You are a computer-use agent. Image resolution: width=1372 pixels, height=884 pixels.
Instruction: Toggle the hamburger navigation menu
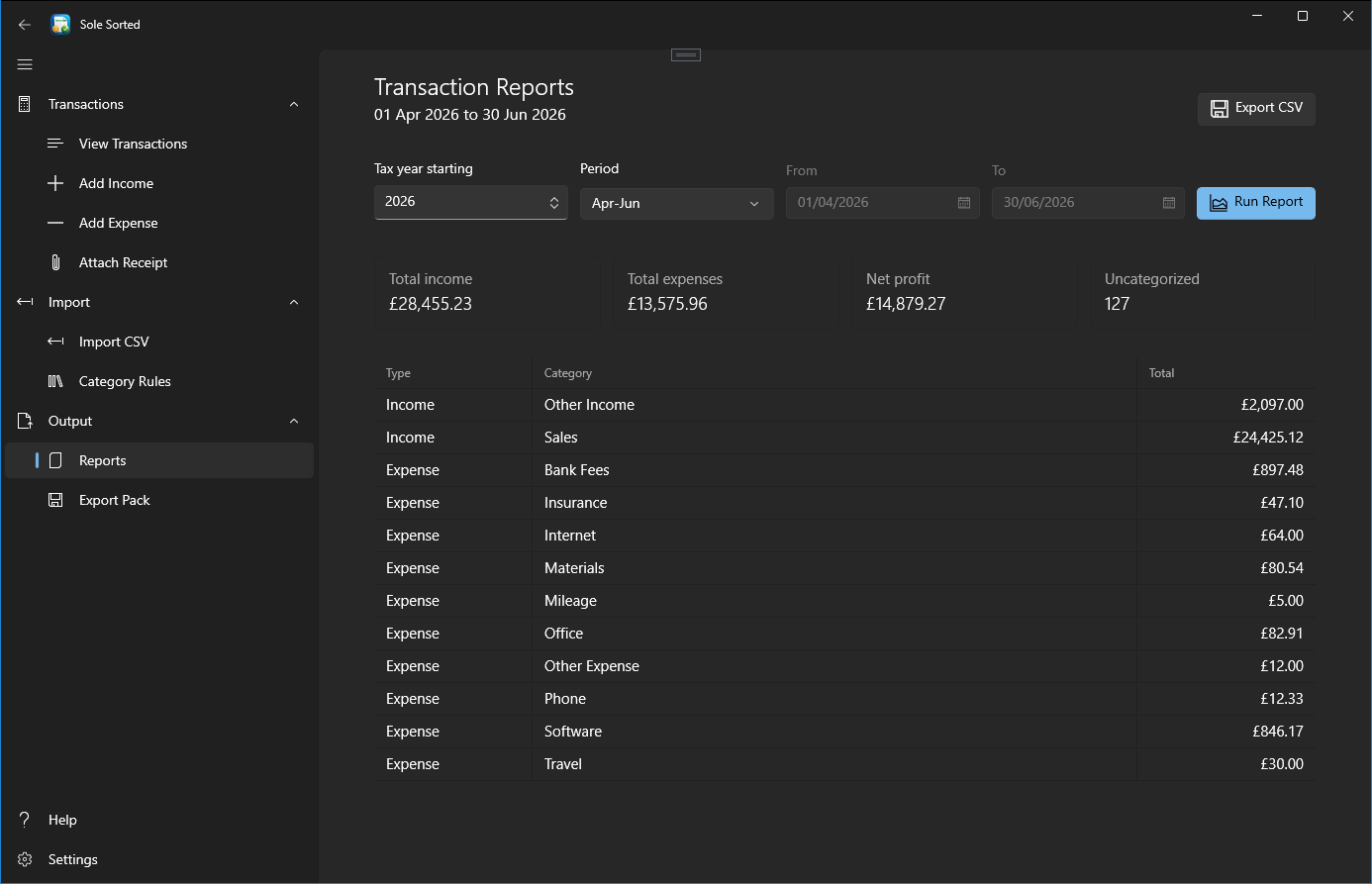[25, 64]
